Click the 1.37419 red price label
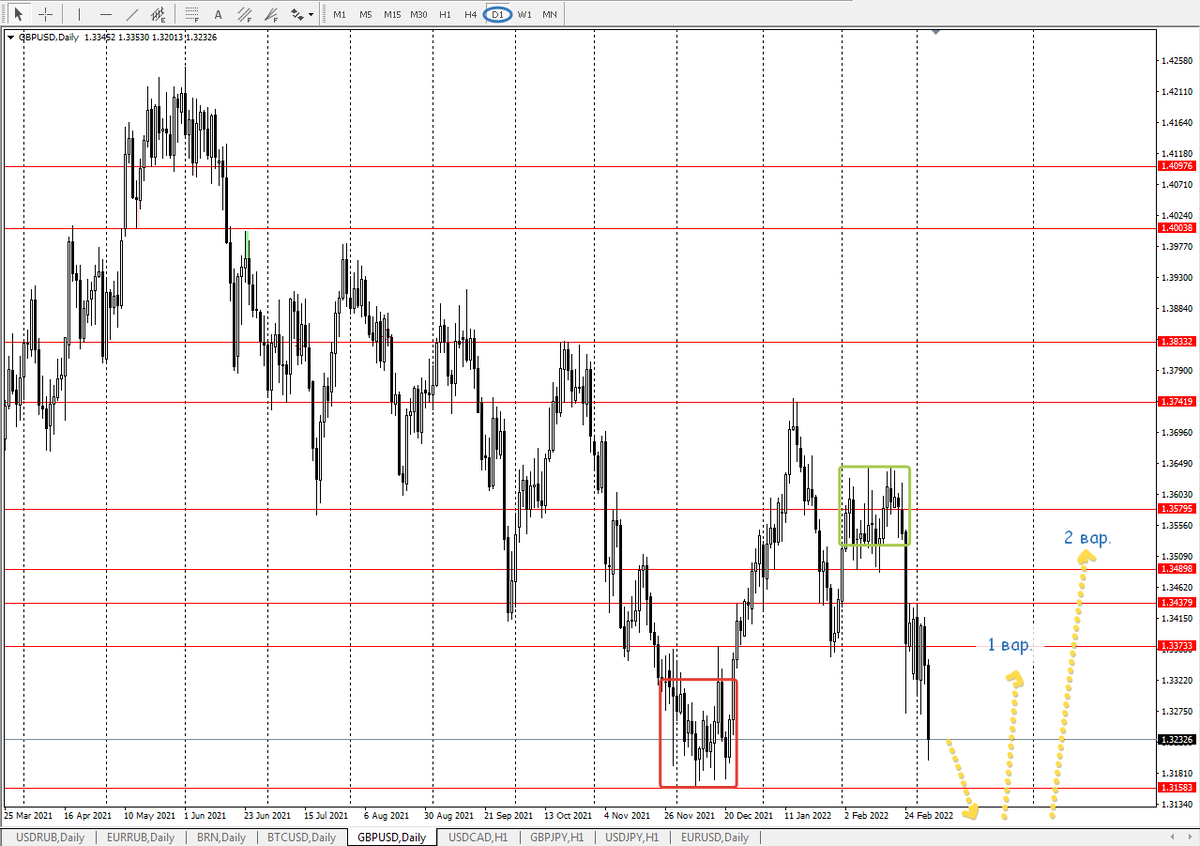The height and width of the screenshot is (846, 1200). tap(1176, 401)
